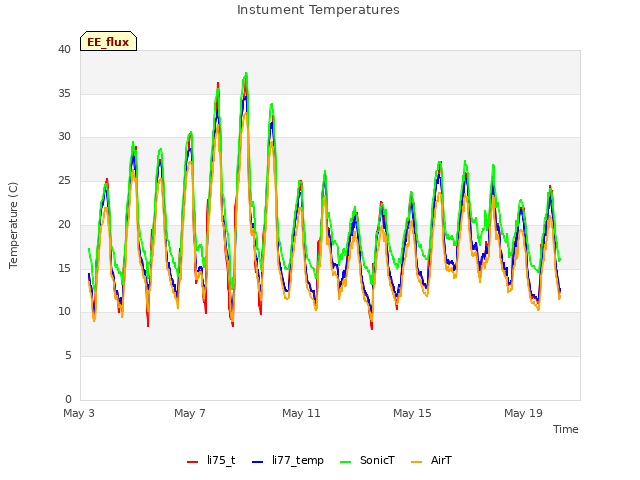Click the red li75_t legend swatch
This screenshot has height=480, width=640.
pyautogui.click(x=192, y=462)
